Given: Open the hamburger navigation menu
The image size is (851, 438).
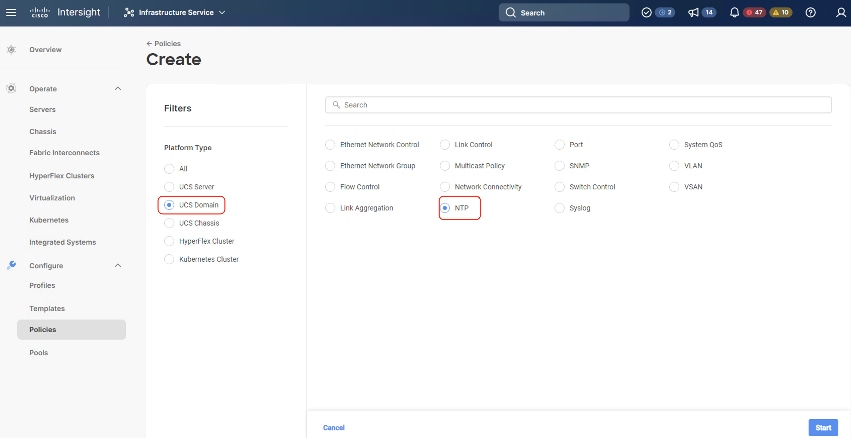Looking at the screenshot, I should [x=11, y=12].
